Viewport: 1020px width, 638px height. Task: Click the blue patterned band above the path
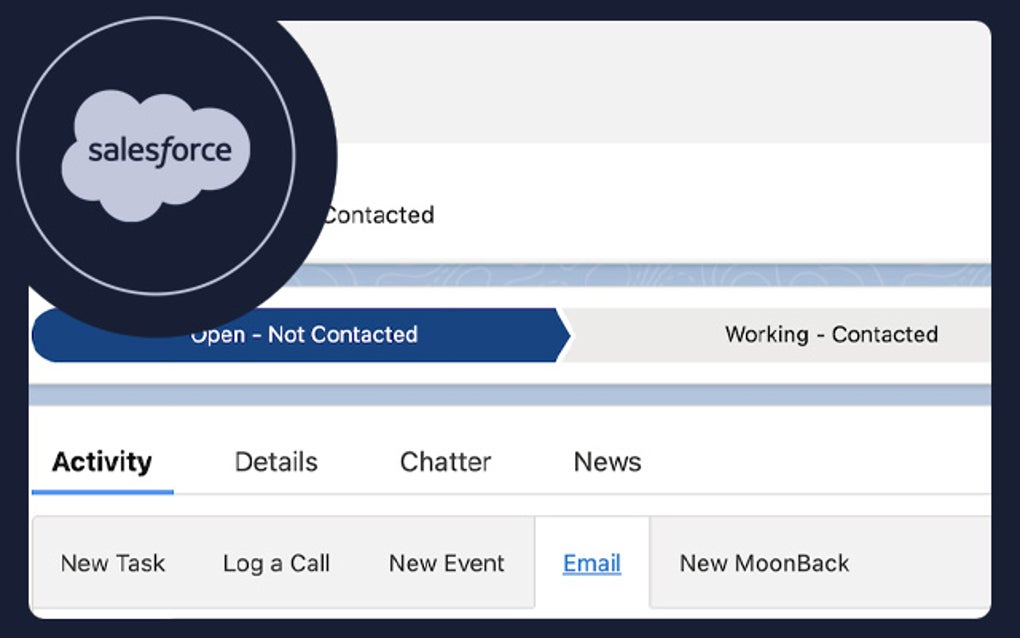[650, 277]
